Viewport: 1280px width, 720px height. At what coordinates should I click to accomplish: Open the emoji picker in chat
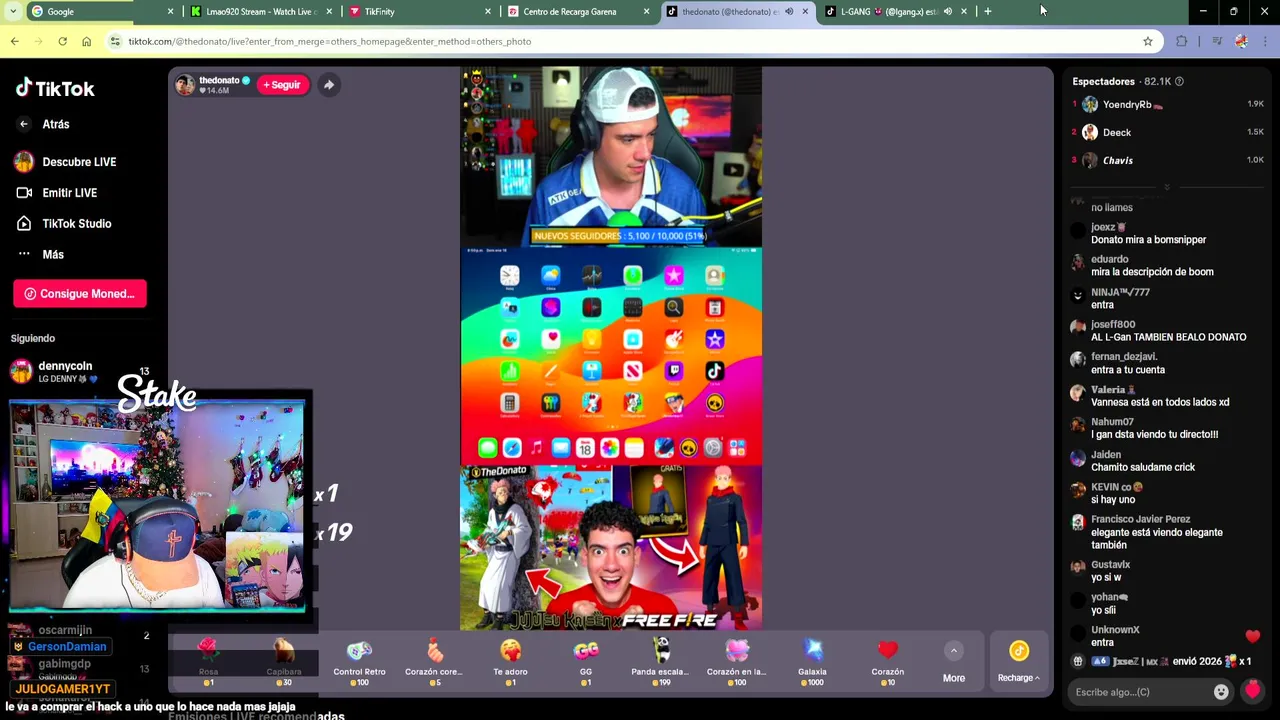tap(1221, 692)
